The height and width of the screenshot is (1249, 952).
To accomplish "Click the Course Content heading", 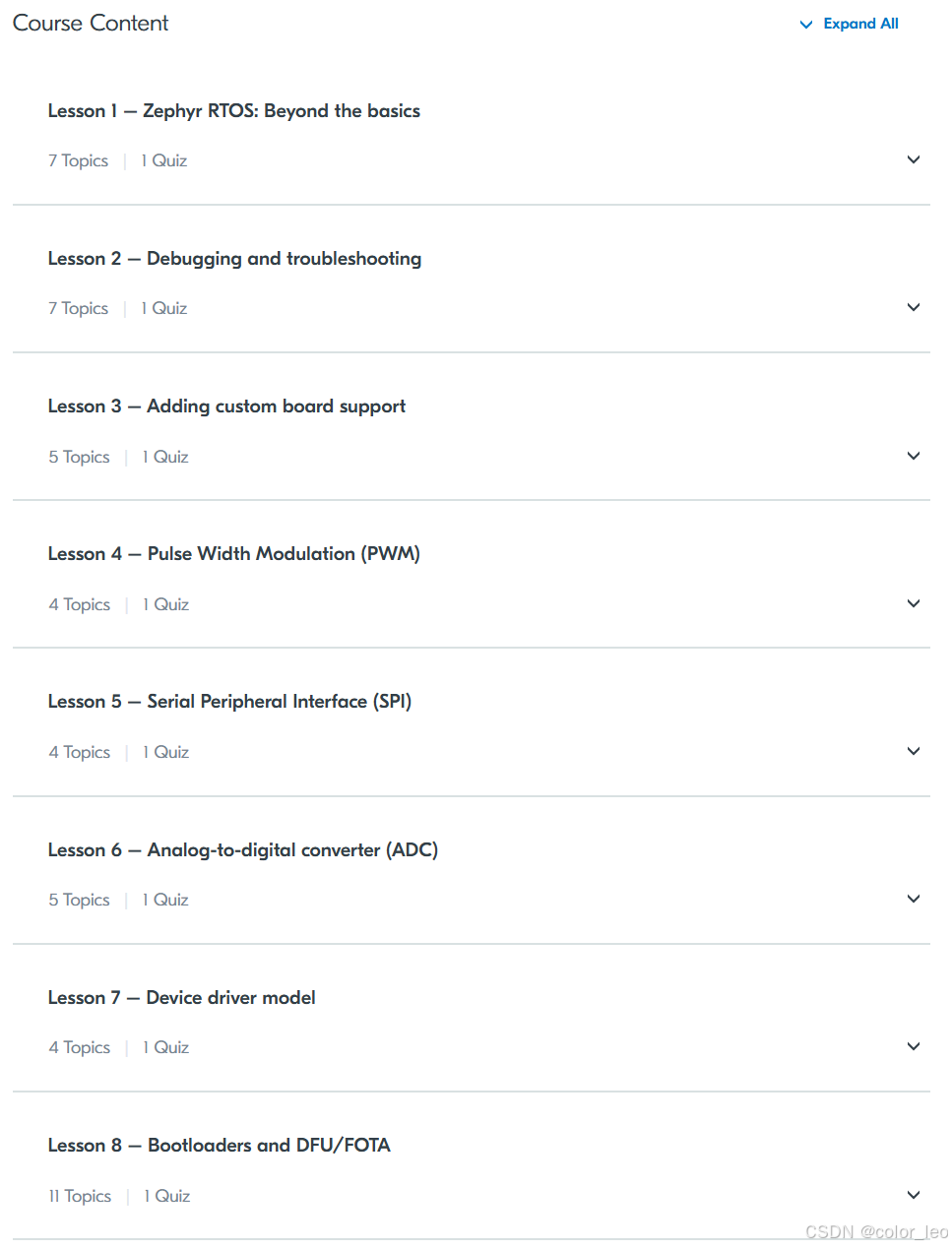I will (x=90, y=23).
